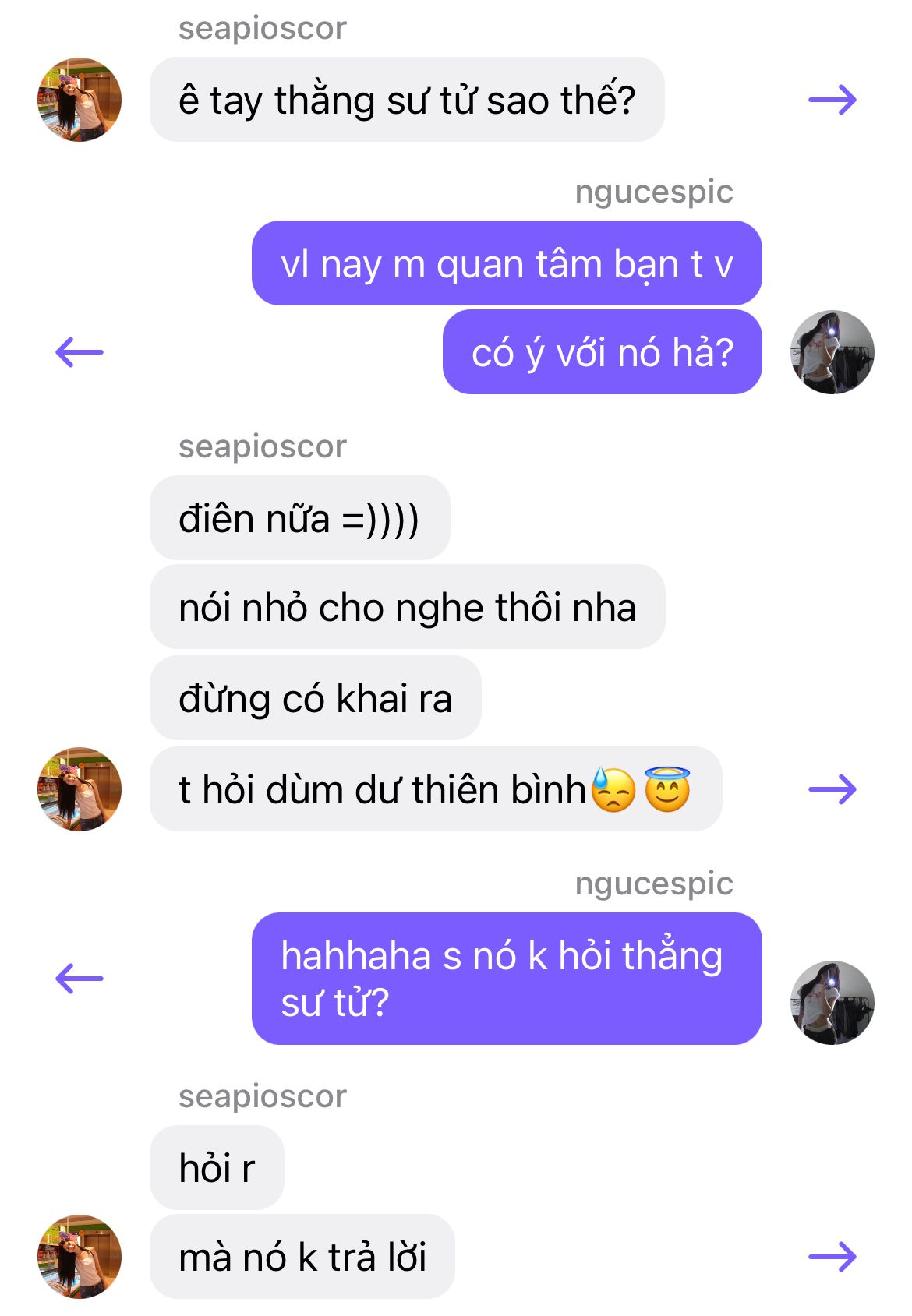Click the right arrow beside "t hỏi dùm dư thiên bình"

coord(832,789)
